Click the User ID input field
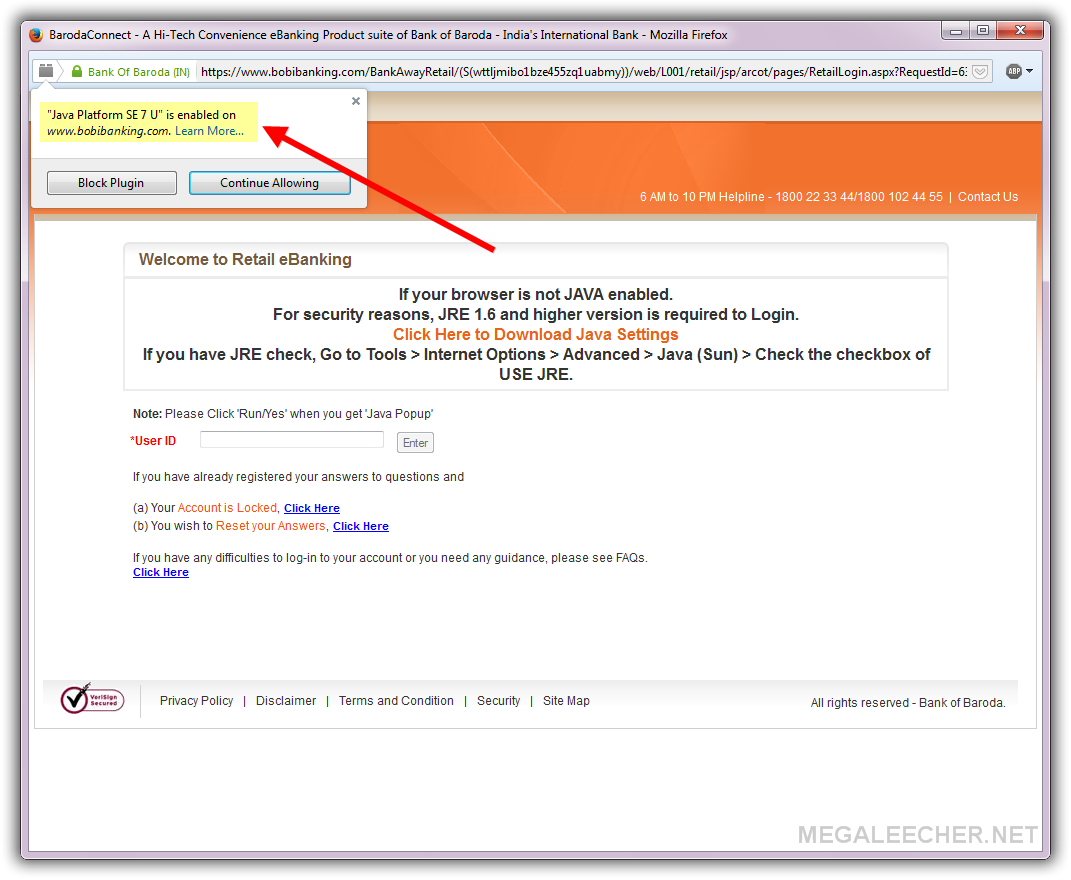Image resolution: width=1071 pixels, height=880 pixels. [x=292, y=439]
